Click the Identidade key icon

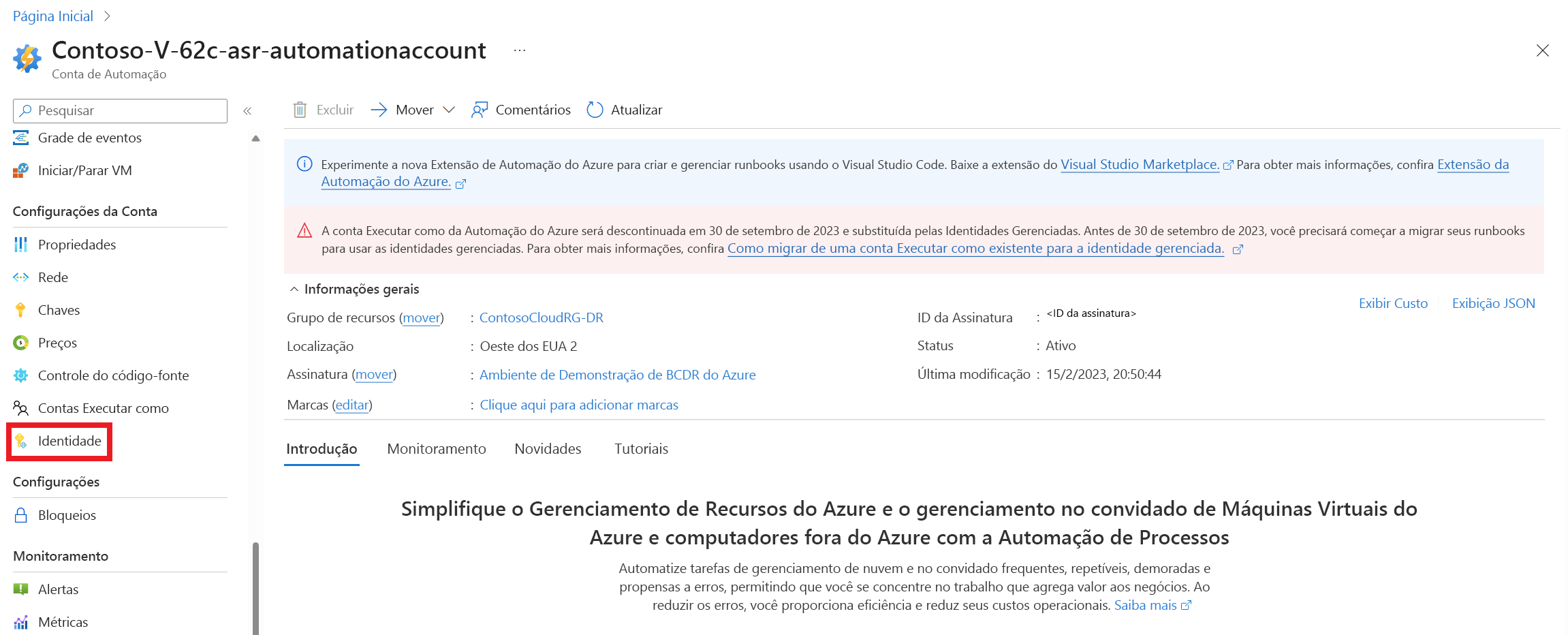coord(21,441)
